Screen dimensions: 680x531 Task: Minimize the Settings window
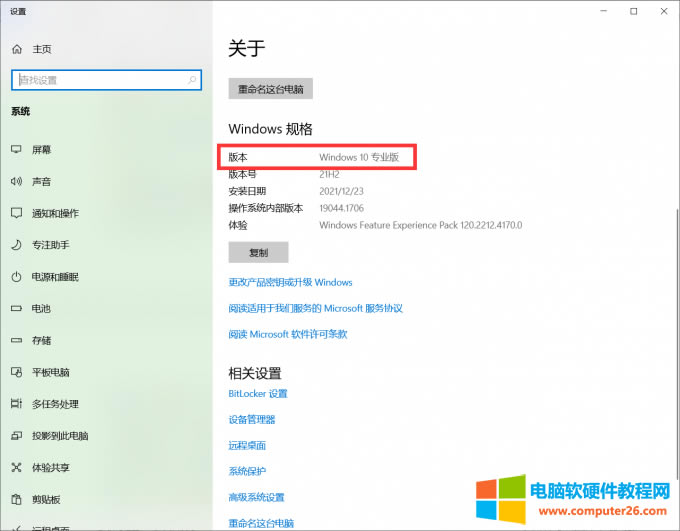pos(604,11)
